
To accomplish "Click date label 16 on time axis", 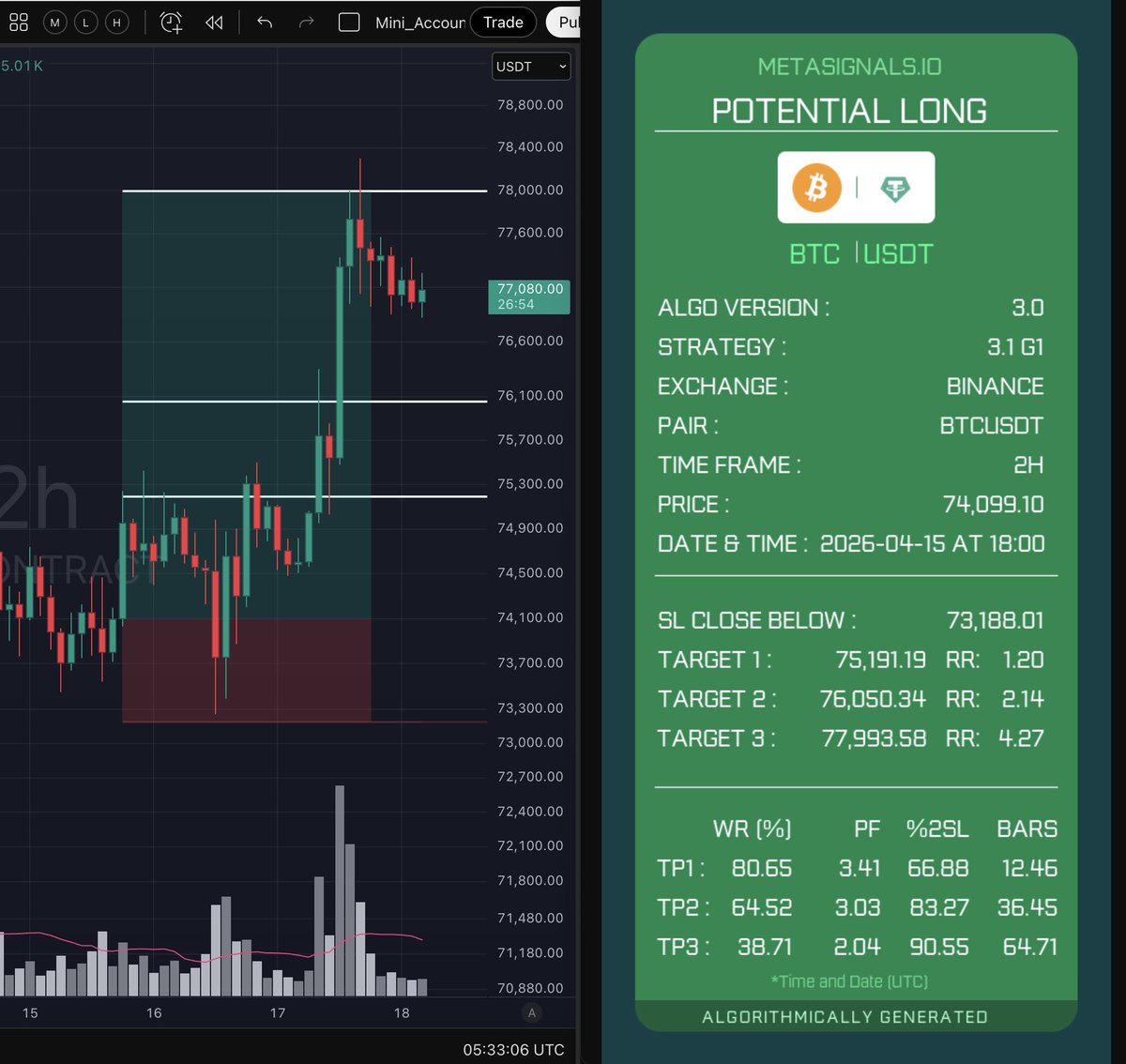I will [154, 1012].
